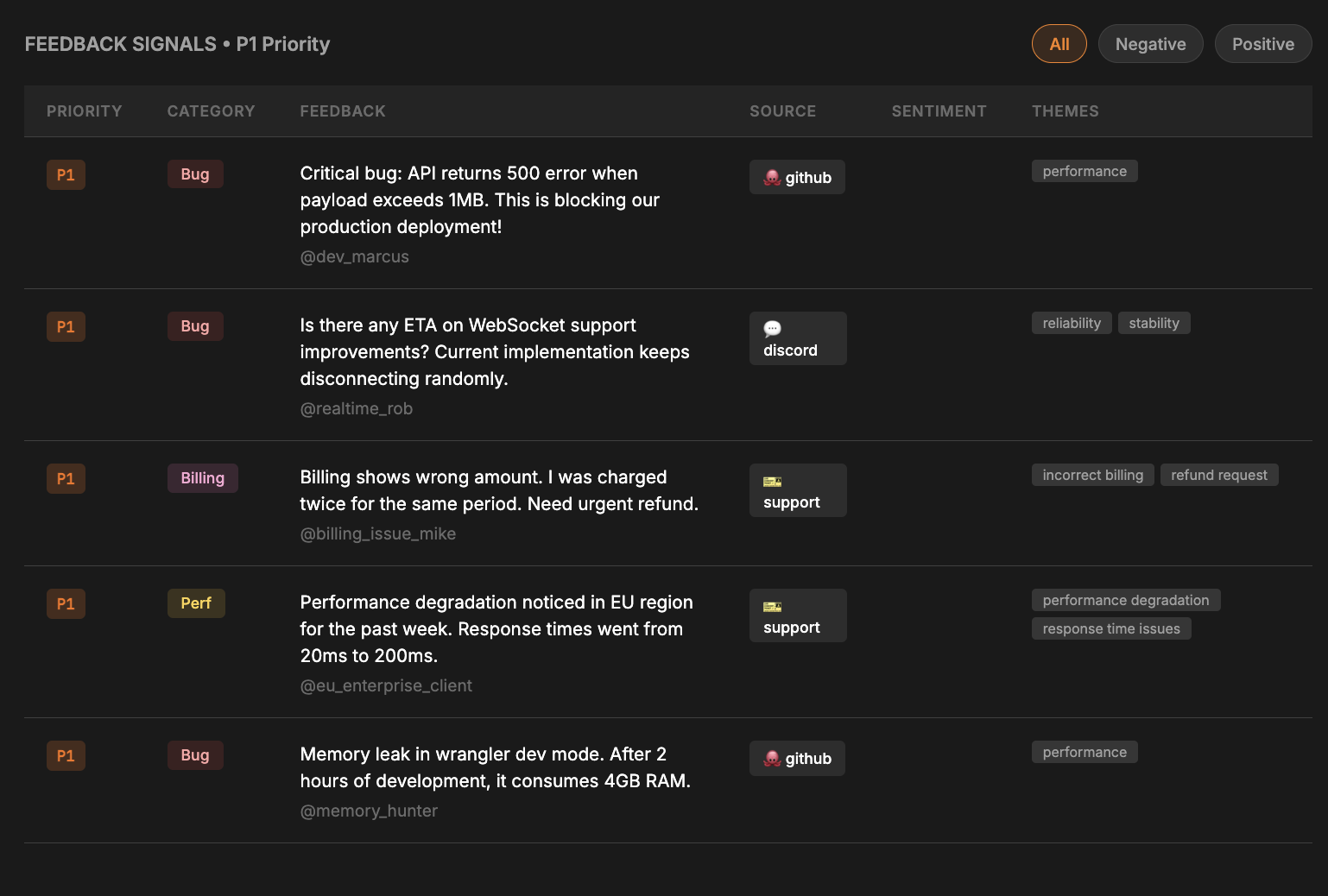Open the 'Critical bug: API returns 500 error' feedback

480,200
